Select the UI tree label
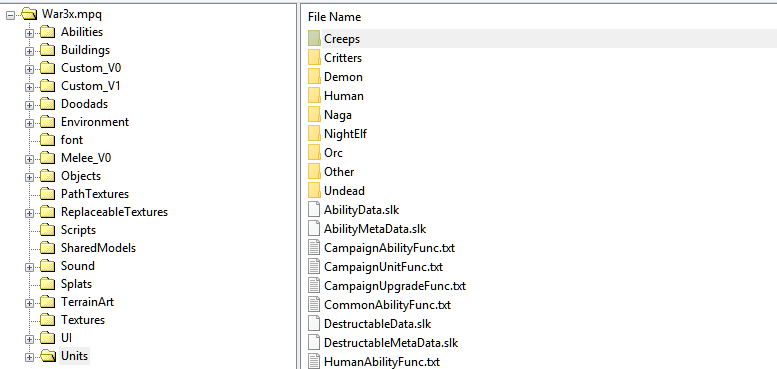This screenshot has width=777, height=369. 66,338
